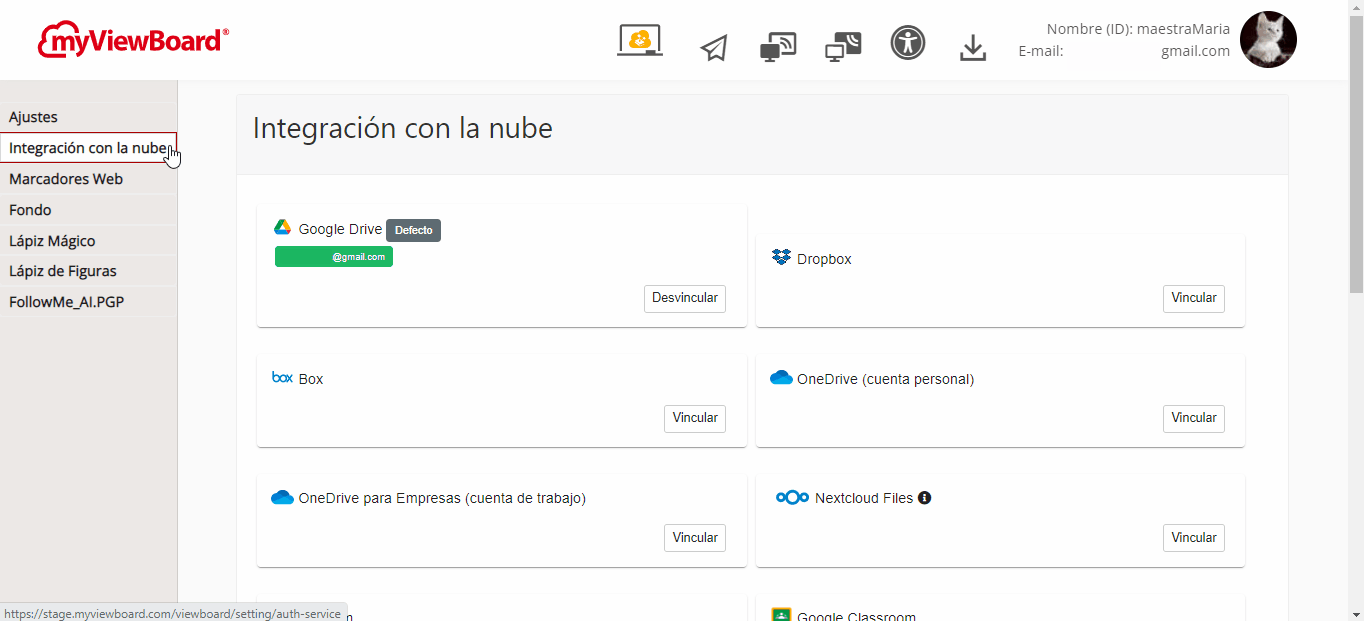Click 'OneDrive para Empresas (cuenta de trabajo)' label

tap(442, 498)
